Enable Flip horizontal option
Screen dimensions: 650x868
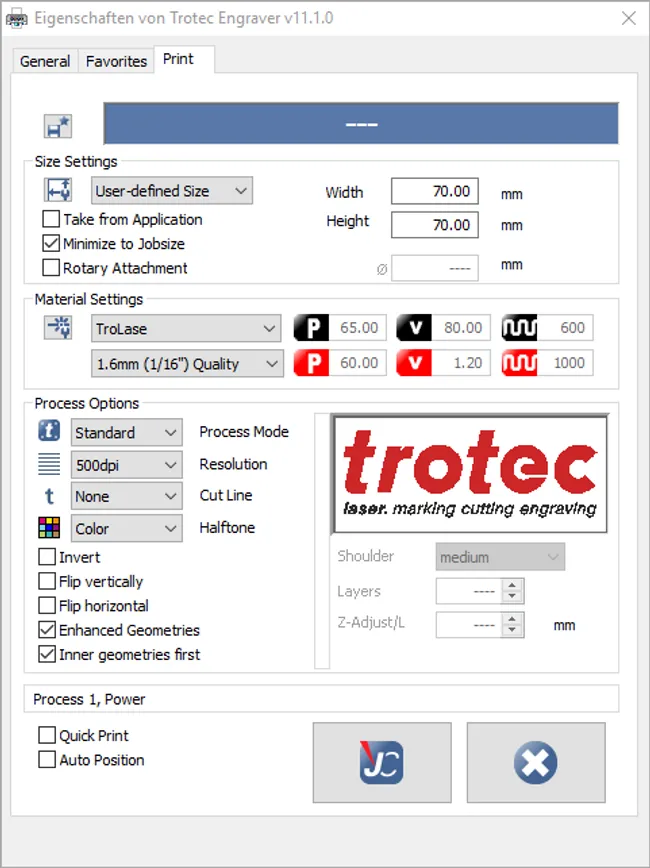(47, 606)
